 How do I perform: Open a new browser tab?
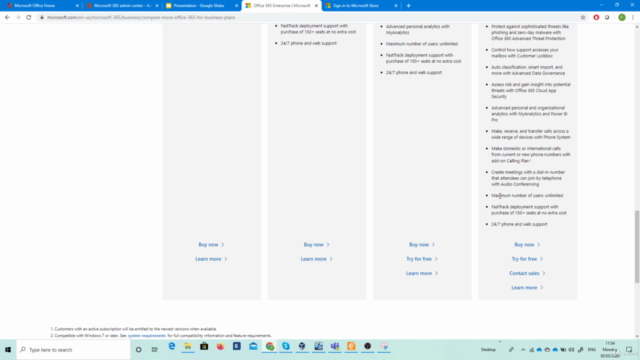click(409, 6)
